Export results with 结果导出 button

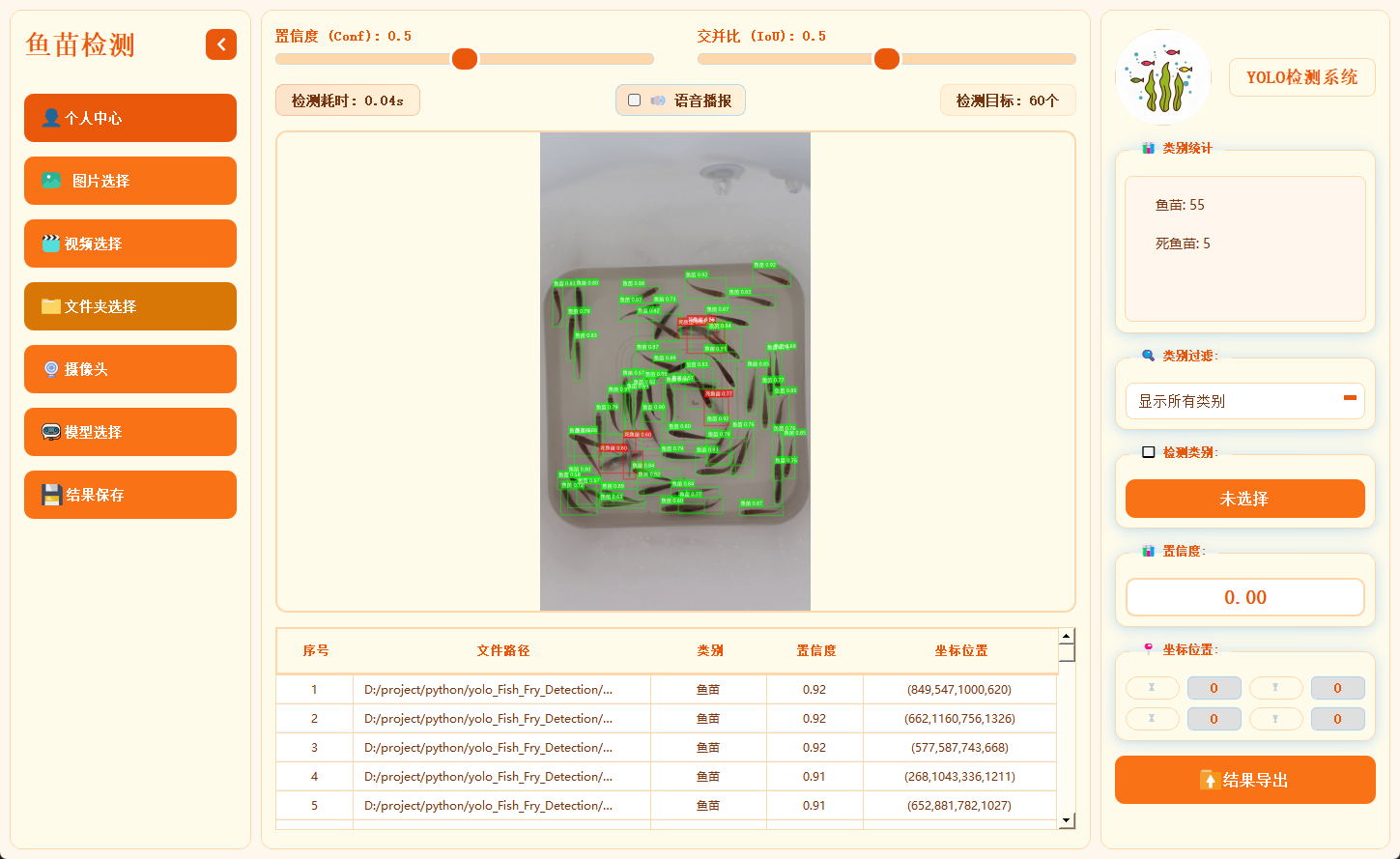(1244, 780)
